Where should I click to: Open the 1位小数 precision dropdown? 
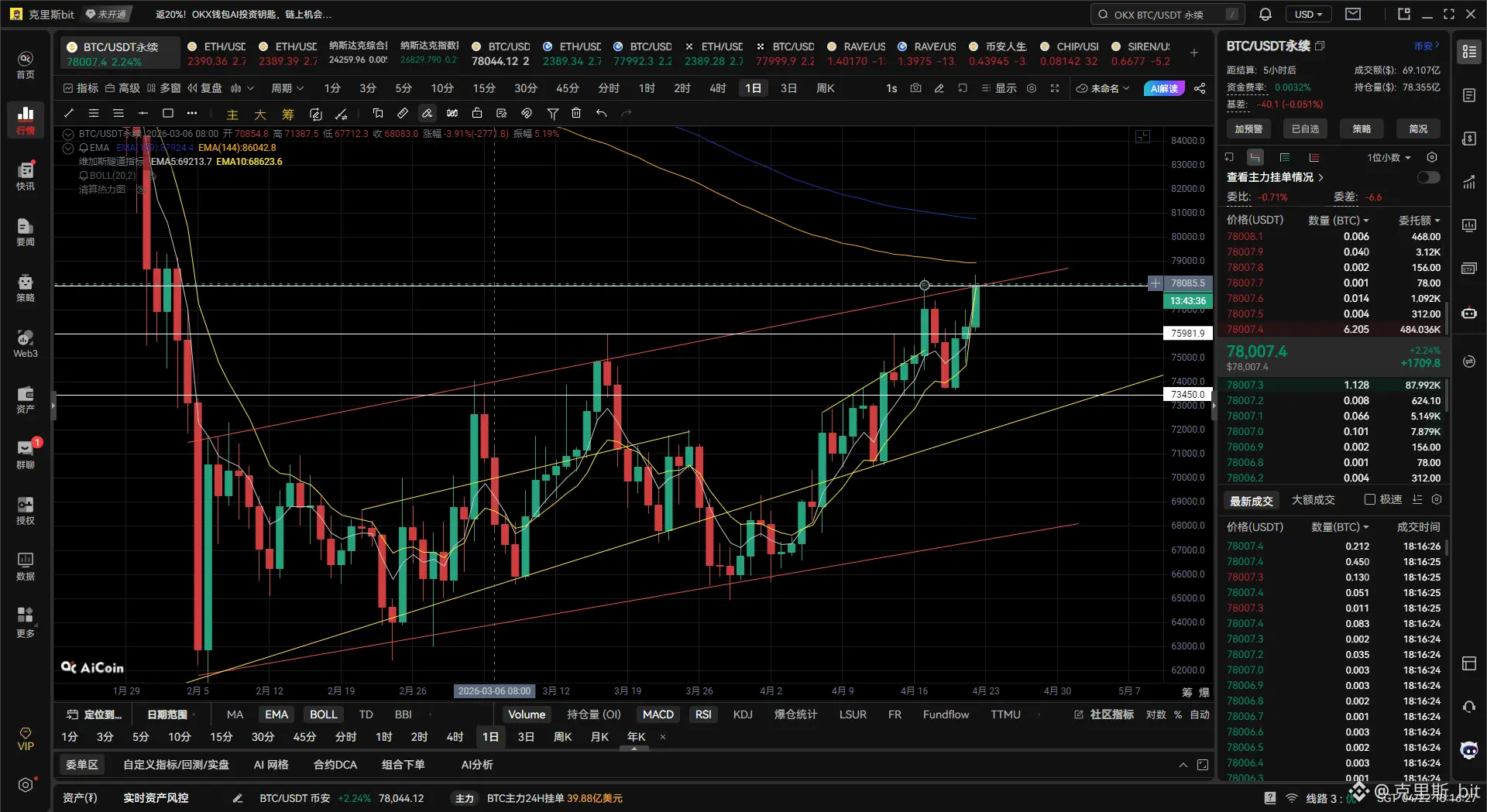click(x=1389, y=157)
